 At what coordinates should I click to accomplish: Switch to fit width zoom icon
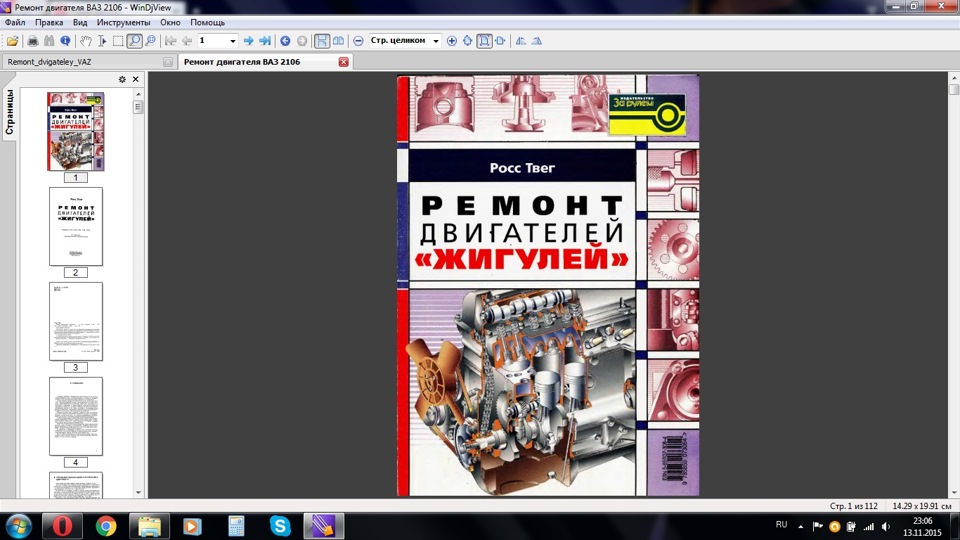pyautogui.click(x=500, y=41)
